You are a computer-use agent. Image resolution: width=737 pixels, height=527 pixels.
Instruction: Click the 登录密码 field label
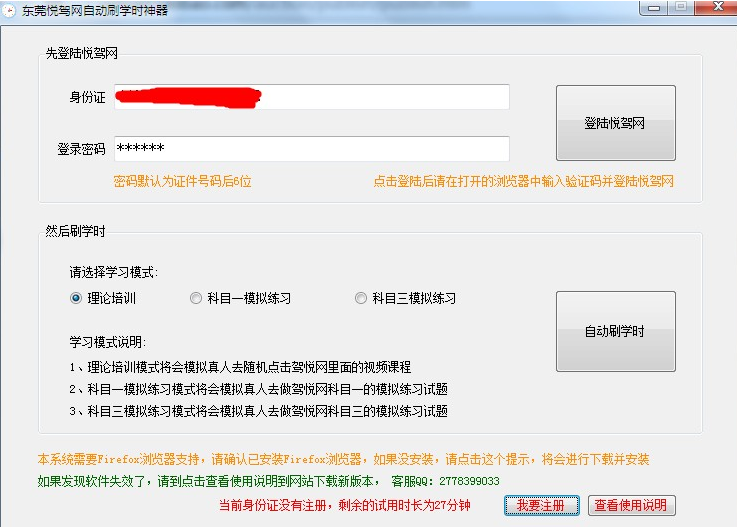tap(81, 149)
